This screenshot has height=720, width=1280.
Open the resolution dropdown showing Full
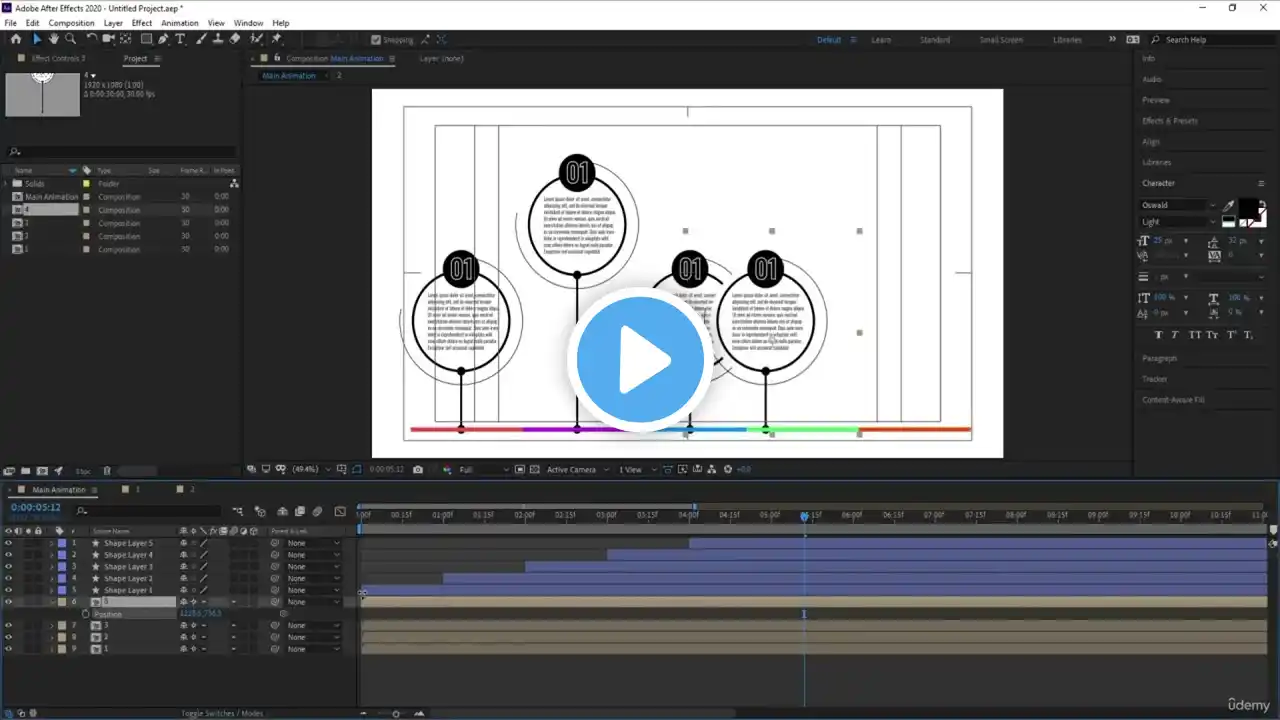pos(484,469)
